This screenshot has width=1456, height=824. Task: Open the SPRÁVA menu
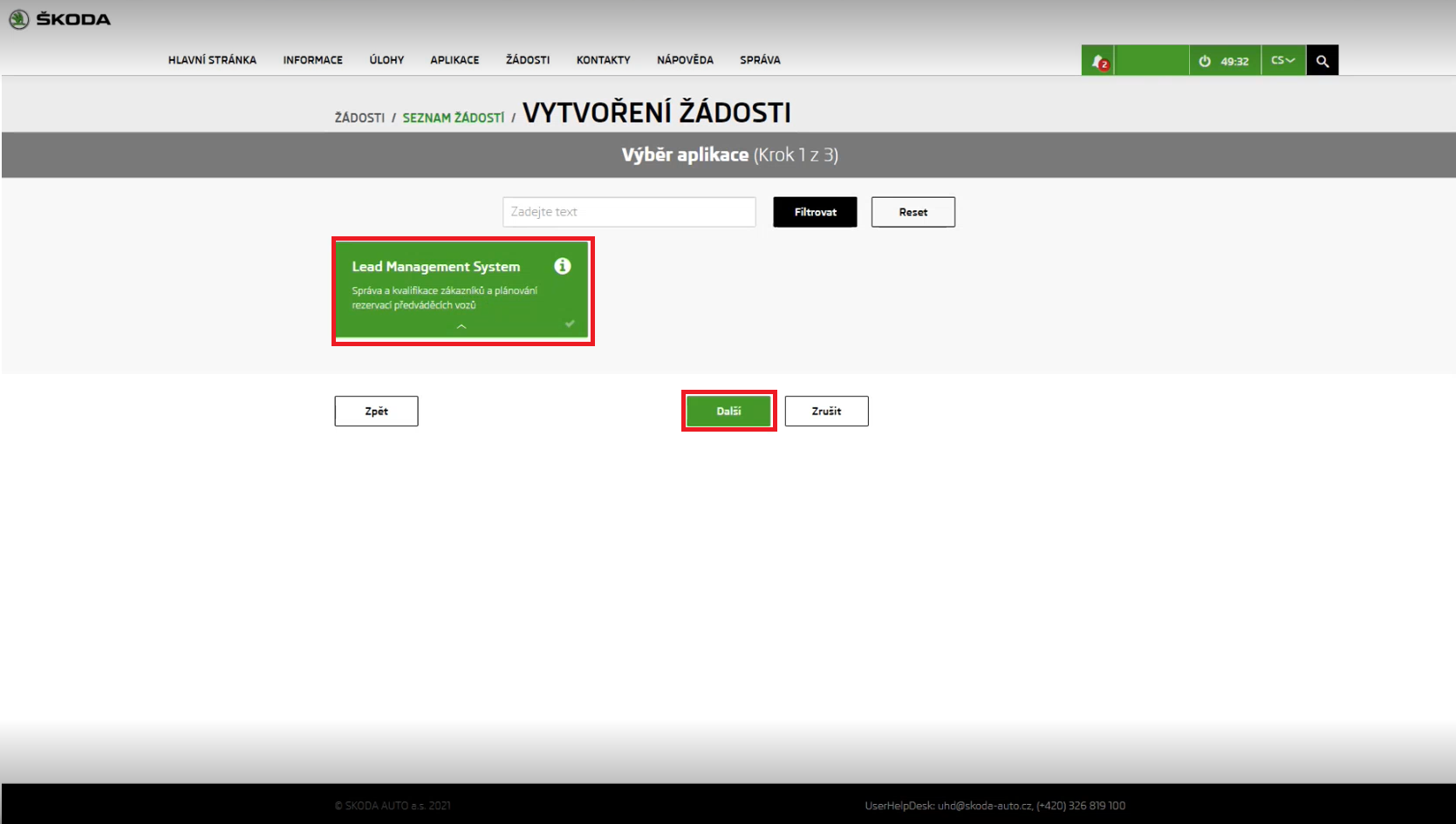[760, 60]
